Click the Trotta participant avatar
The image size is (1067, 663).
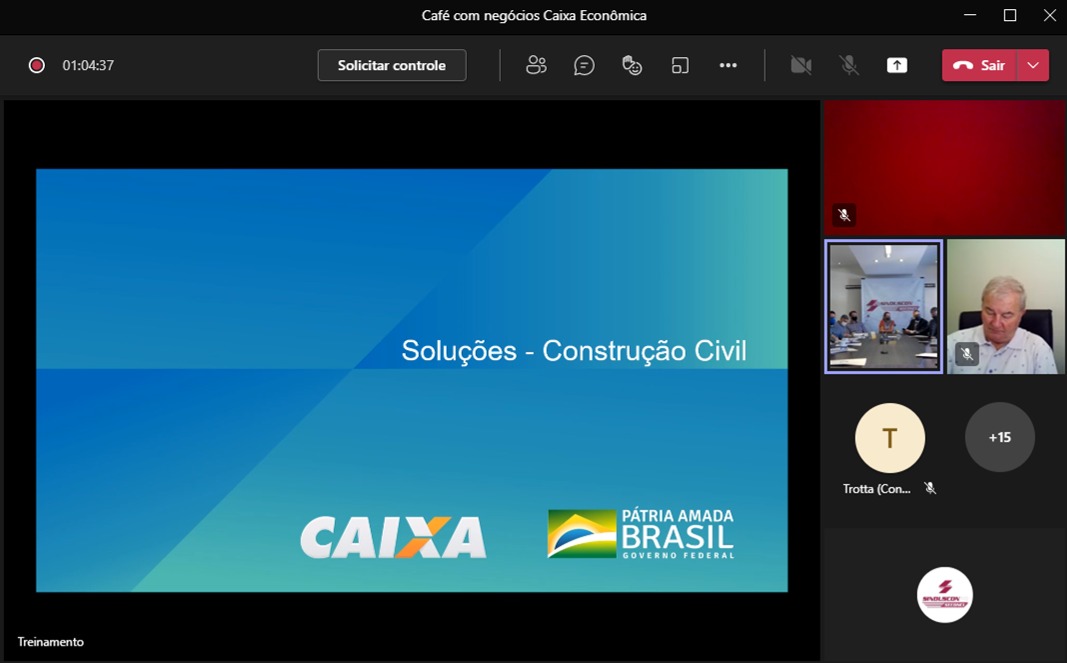[889, 438]
